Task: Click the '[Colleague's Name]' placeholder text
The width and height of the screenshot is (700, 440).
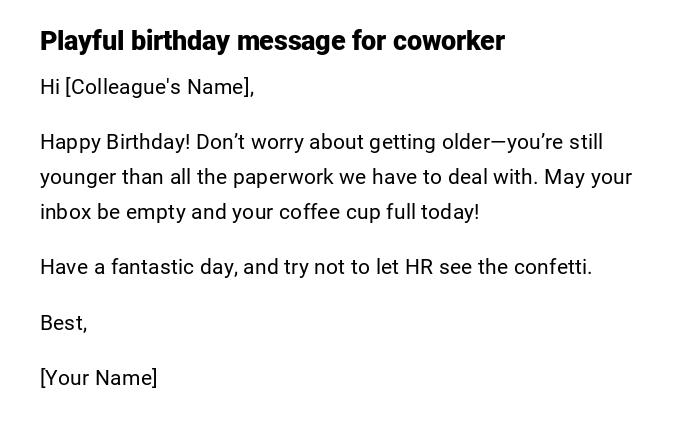Action: point(159,87)
